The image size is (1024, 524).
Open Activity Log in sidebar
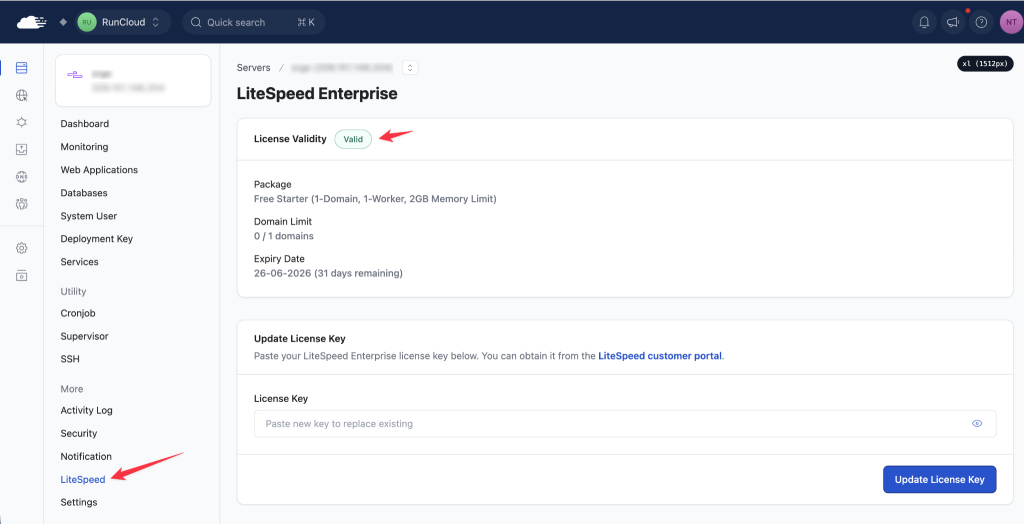tap(86, 410)
